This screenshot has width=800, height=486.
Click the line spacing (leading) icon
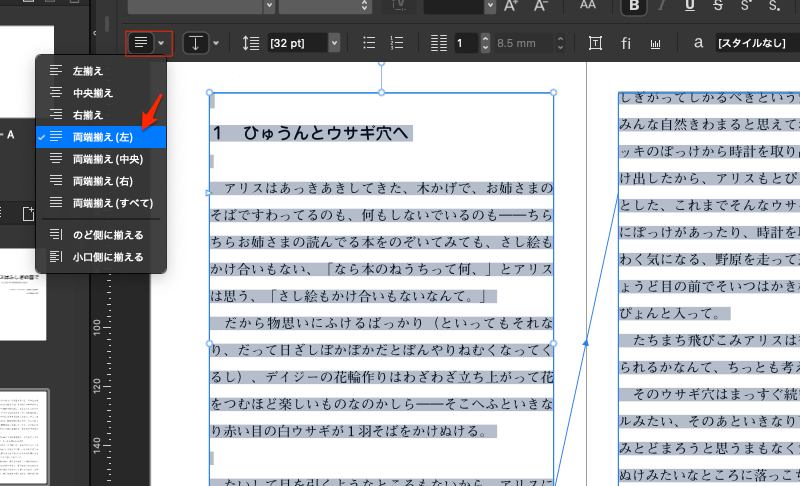251,43
